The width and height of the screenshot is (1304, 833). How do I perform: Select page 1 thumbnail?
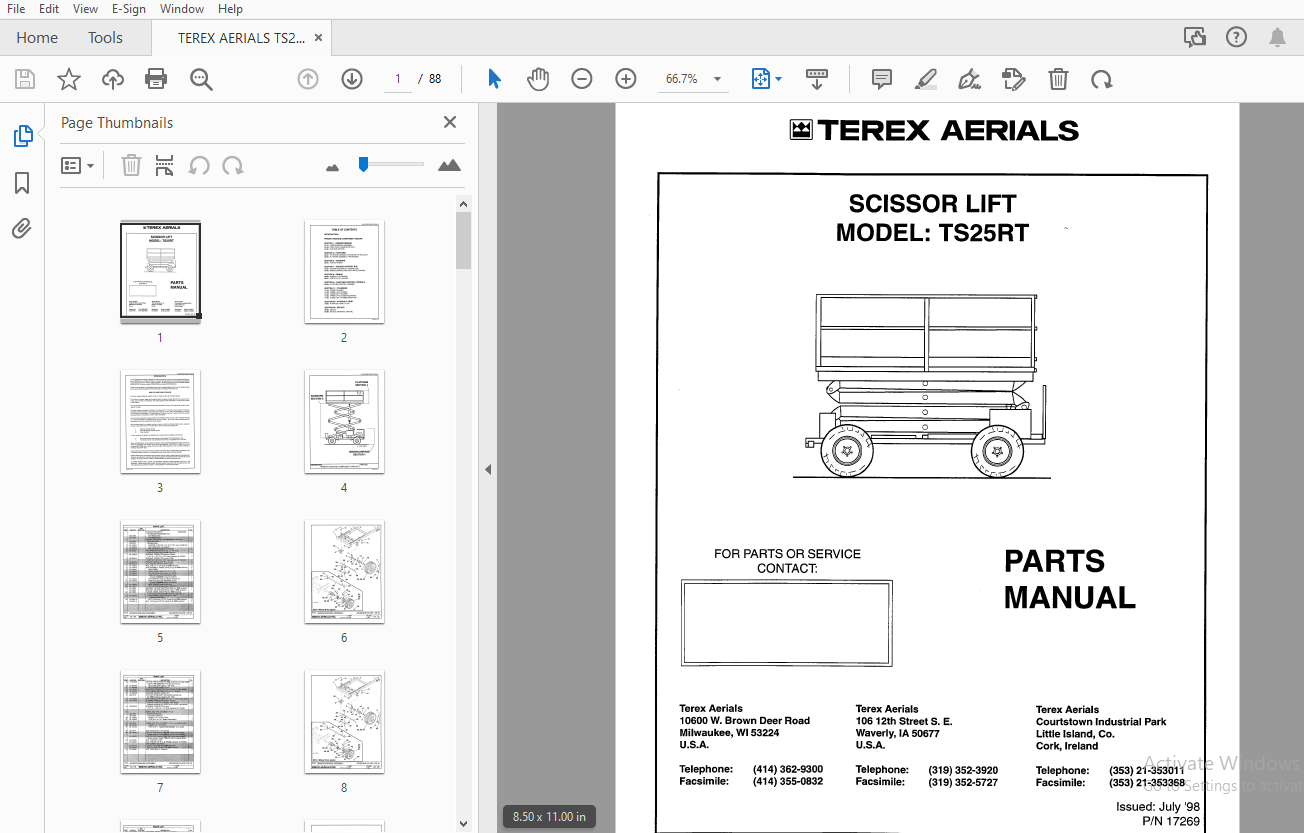pyautogui.click(x=160, y=271)
